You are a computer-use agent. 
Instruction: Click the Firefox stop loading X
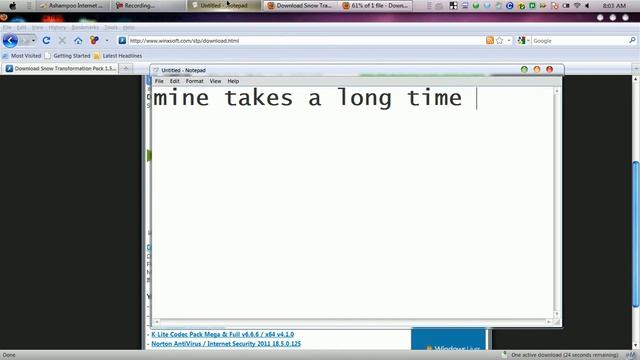pyautogui.click(x=62, y=40)
